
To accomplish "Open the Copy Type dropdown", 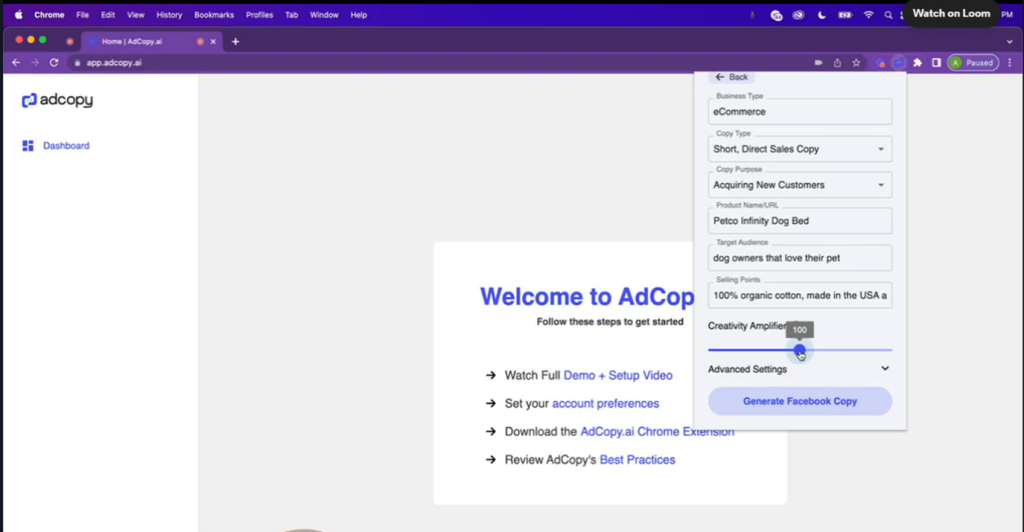I will click(799, 149).
